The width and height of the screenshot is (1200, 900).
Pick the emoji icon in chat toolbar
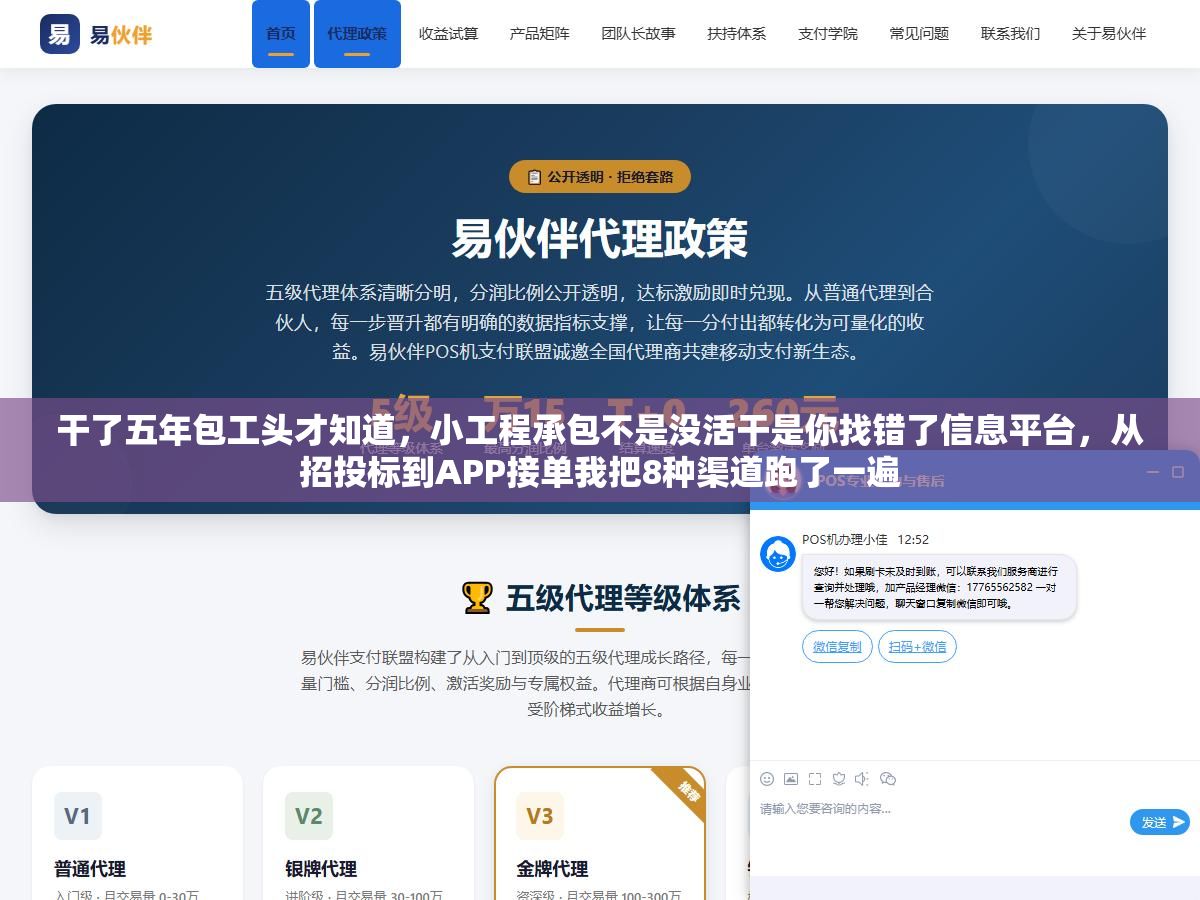coord(767,779)
